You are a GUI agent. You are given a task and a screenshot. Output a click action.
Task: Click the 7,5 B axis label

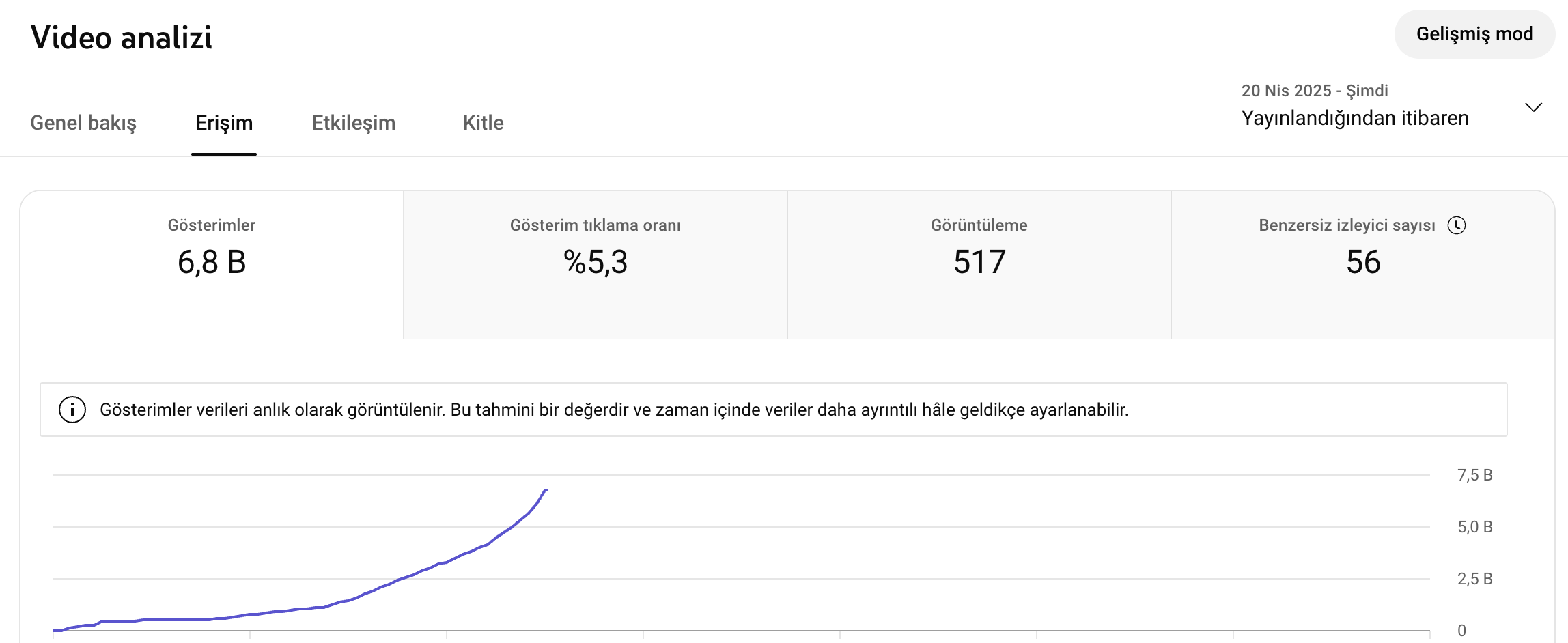[x=1474, y=475]
